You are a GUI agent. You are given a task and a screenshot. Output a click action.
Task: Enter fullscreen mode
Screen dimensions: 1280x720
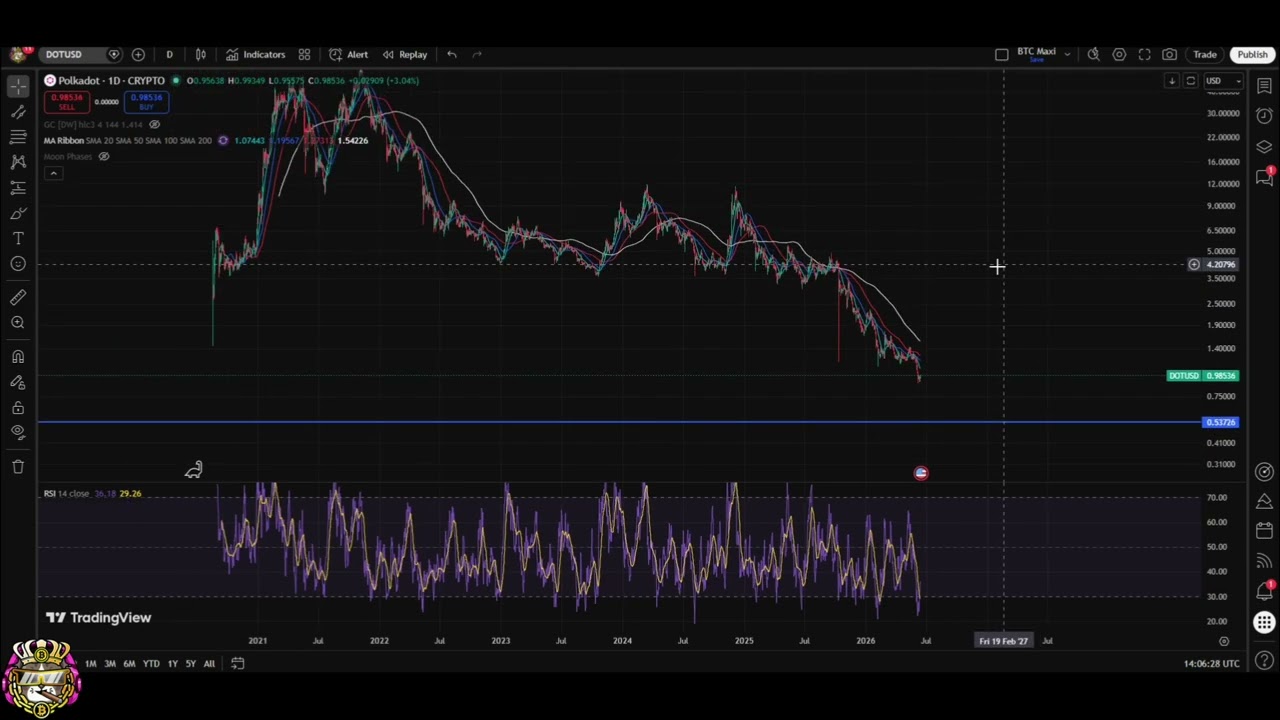pyautogui.click(x=1144, y=54)
